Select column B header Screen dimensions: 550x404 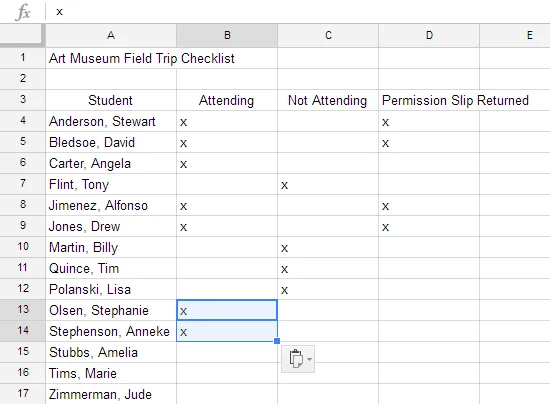click(x=227, y=35)
